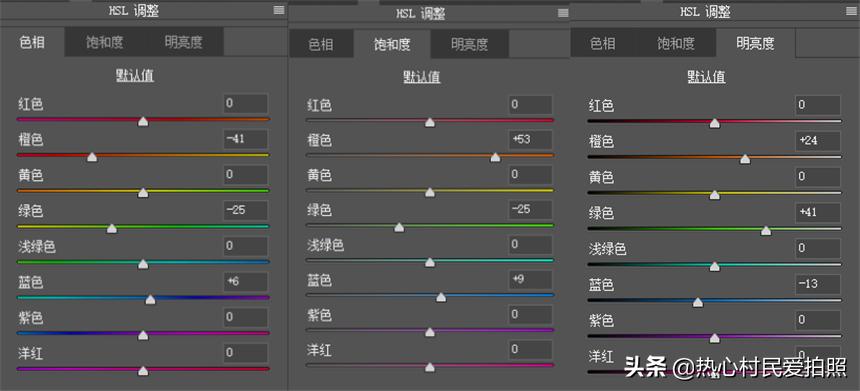Viewport: 860px width, 391px height.
Task: Focus the 浅绿色 saturation value field
Action: click(x=530, y=245)
